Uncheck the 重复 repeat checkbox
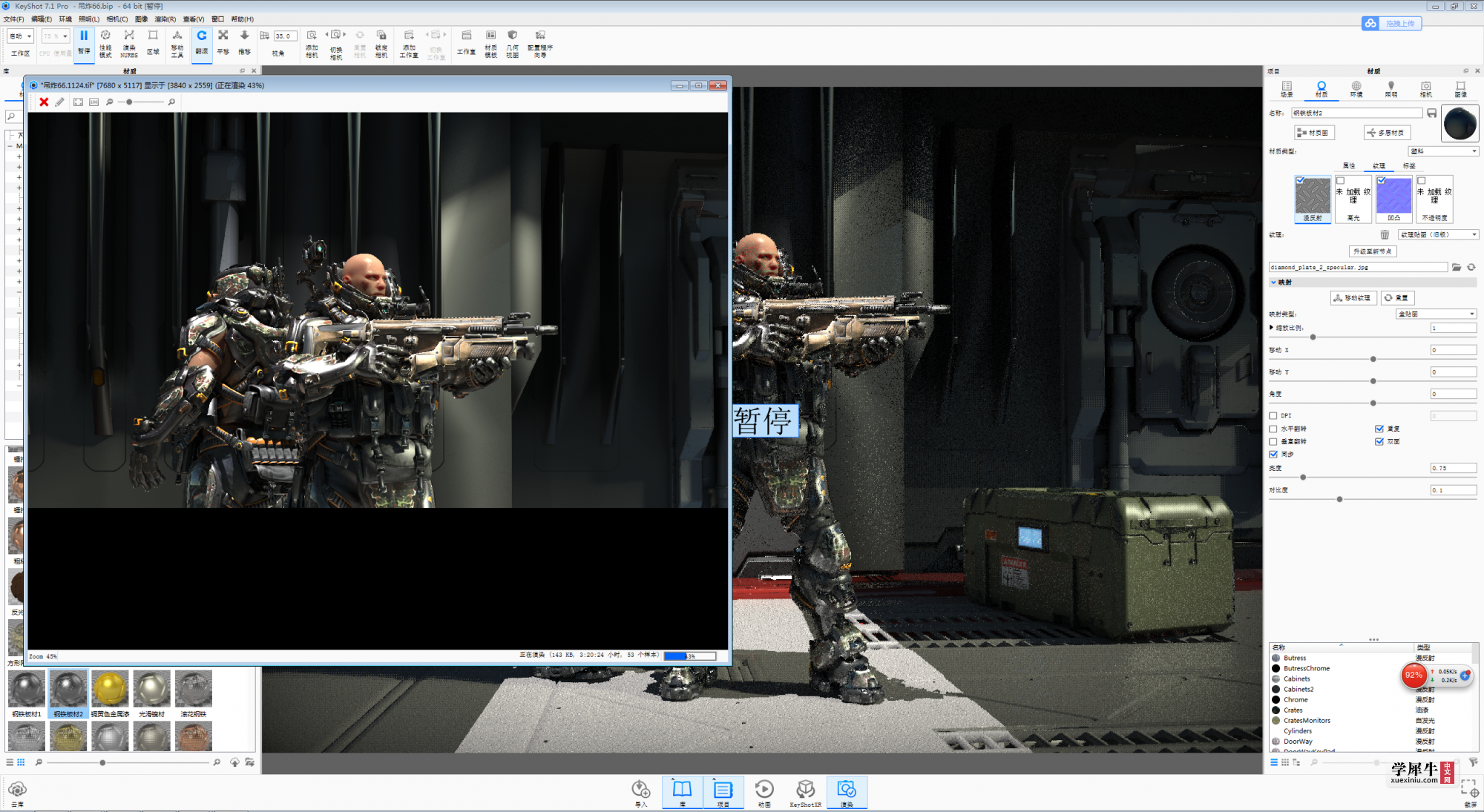The image size is (1484, 812). (x=1379, y=429)
